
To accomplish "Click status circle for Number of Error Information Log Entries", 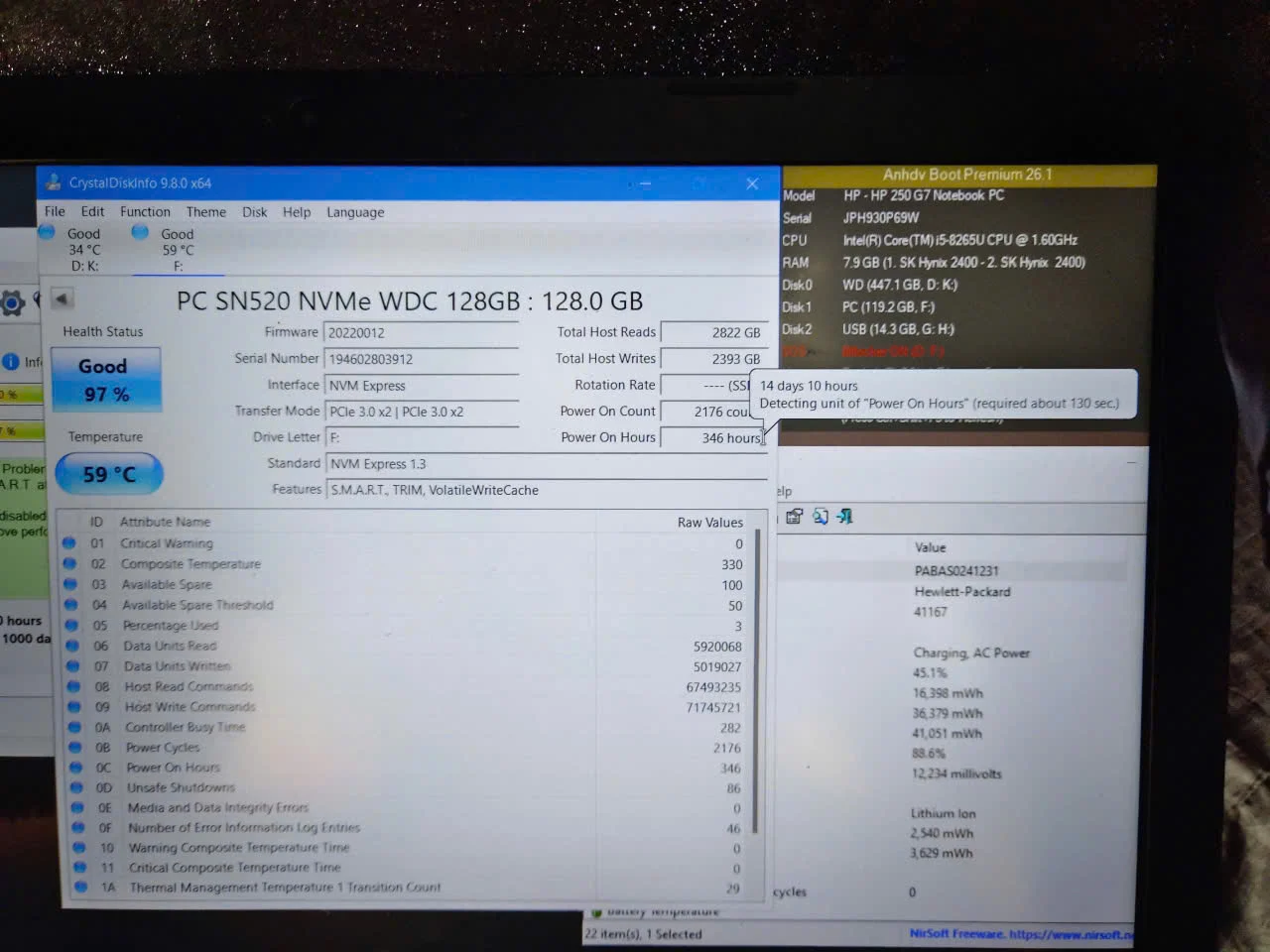I will point(78,827).
